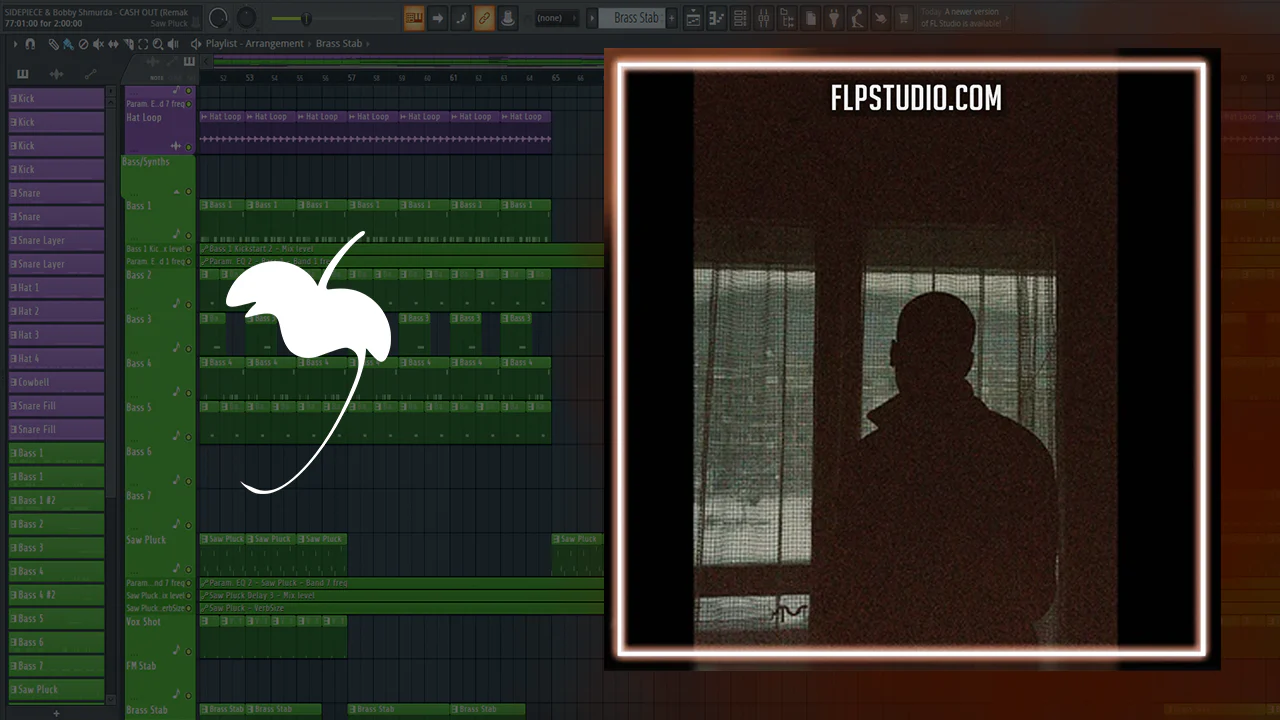Mute the Bass 2 track
Viewport: 1280px width, 720px height.
(x=188, y=305)
